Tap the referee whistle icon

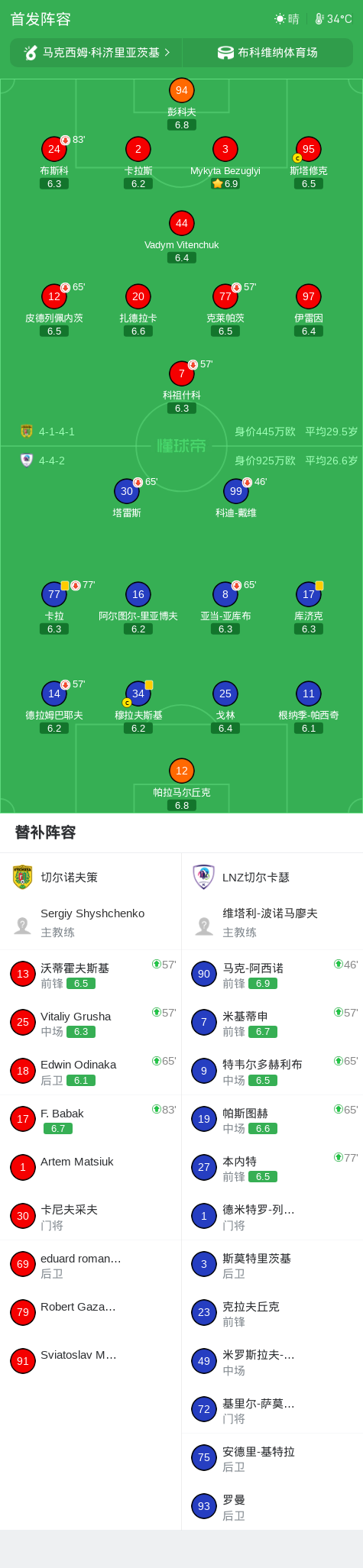pyautogui.click(x=31, y=53)
